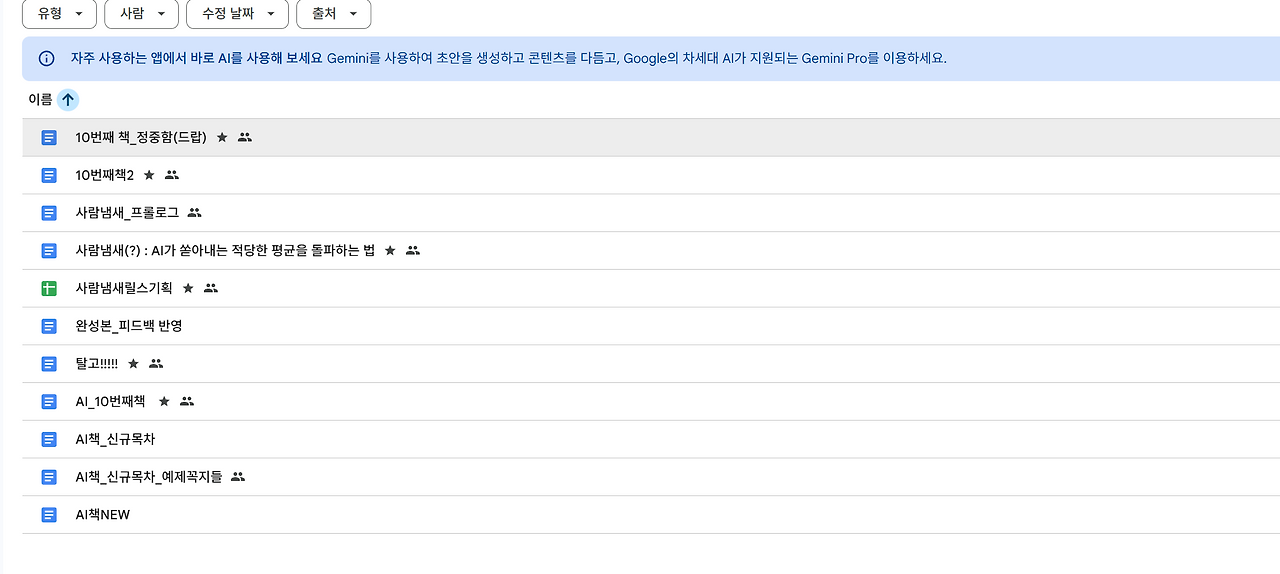Click the info icon in the Gemini banner
The width and height of the screenshot is (1280, 574).
46,58
